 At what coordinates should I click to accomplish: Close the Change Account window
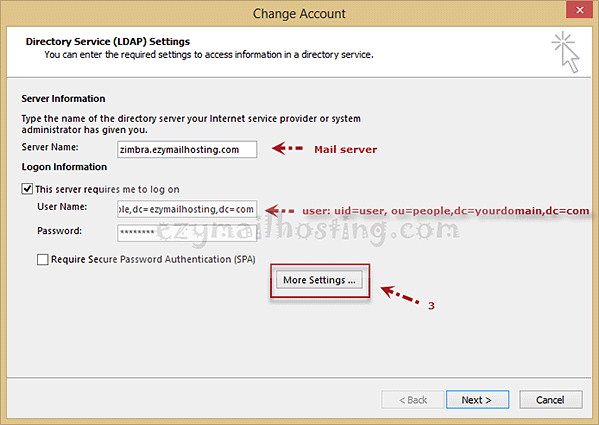[580, 10]
